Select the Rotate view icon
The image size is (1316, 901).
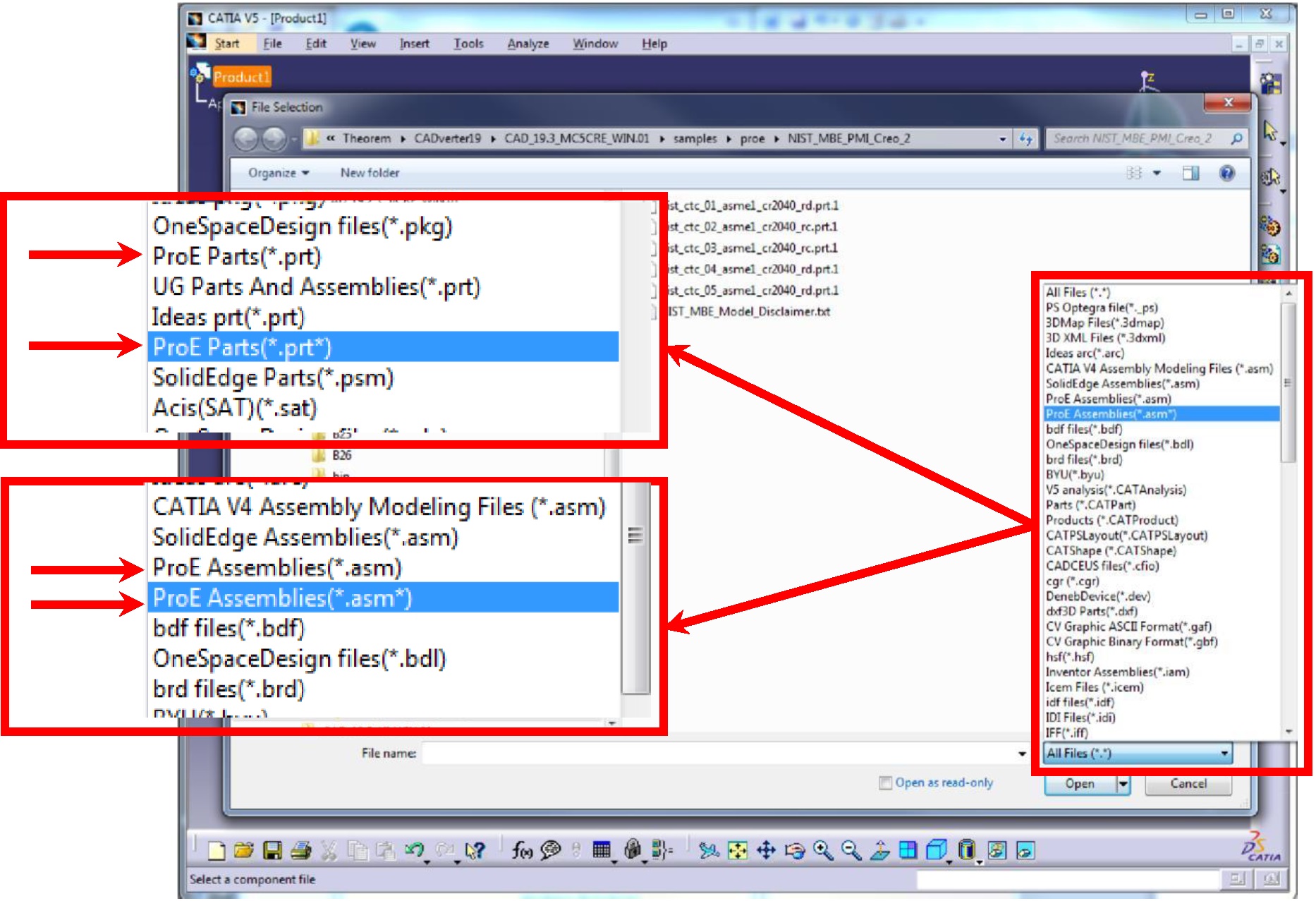[795, 851]
